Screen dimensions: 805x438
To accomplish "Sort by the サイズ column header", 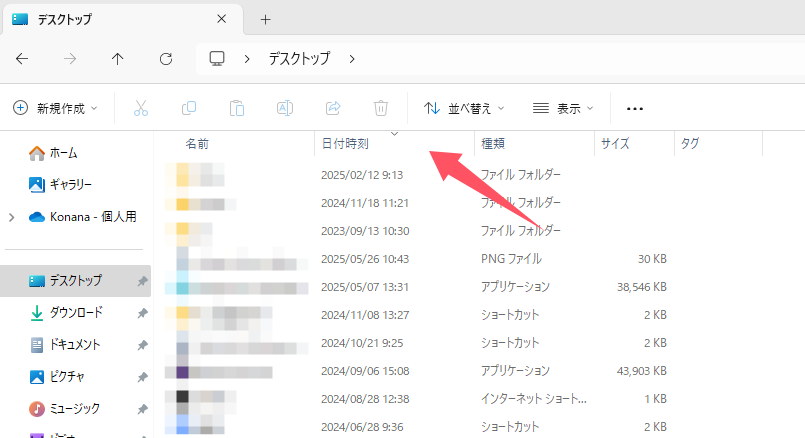I will click(634, 144).
